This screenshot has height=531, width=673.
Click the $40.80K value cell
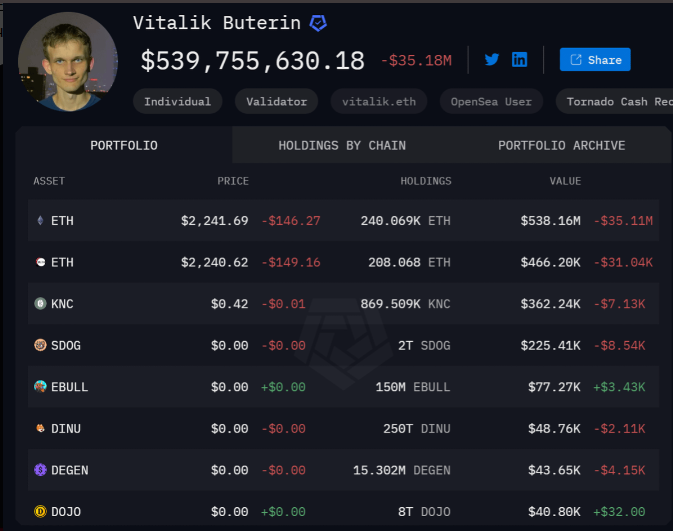pyautogui.click(x=554, y=512)
